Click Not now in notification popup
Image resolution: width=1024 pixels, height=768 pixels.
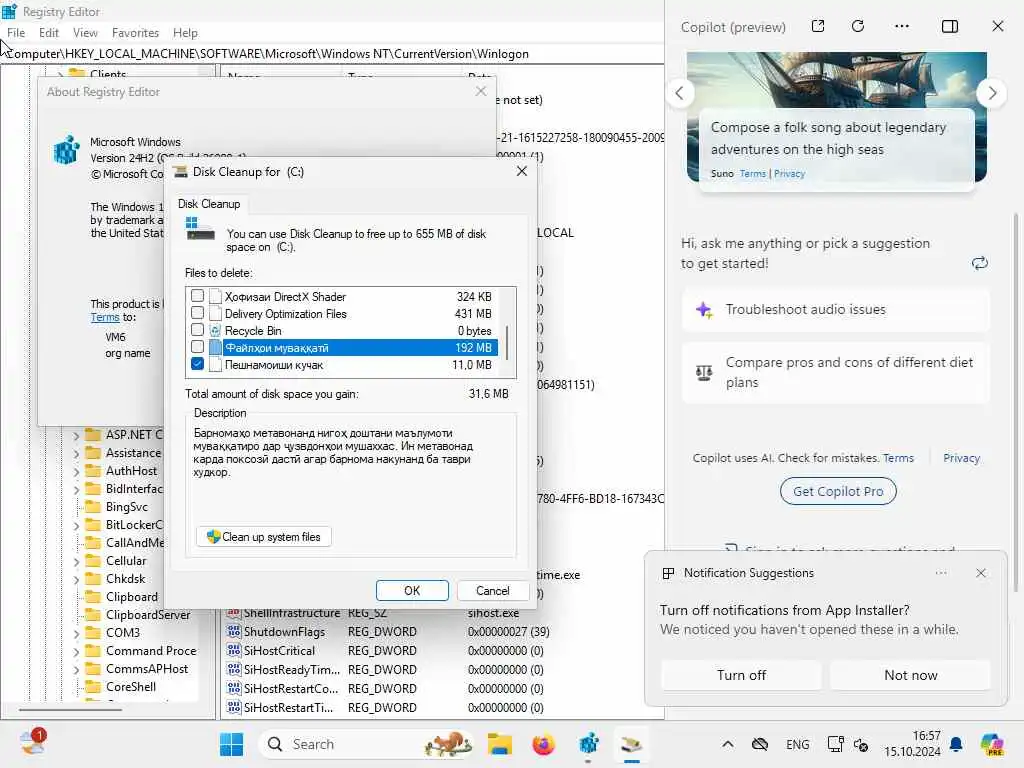click(x=910, y=675)
